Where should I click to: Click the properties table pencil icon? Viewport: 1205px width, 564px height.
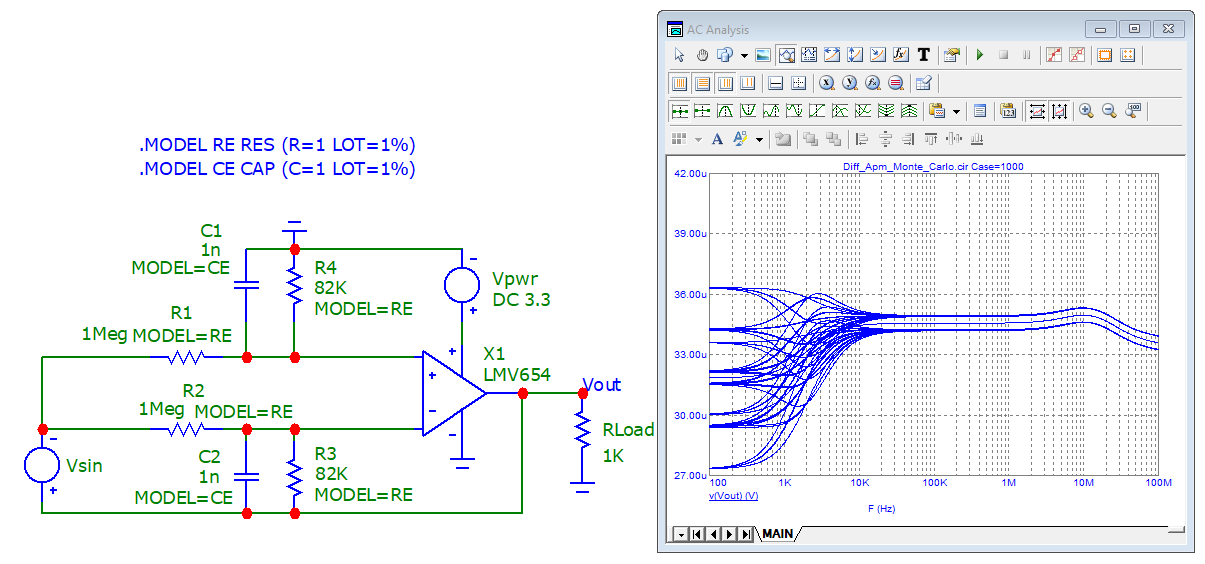pyautogui.click(x=924, y=83)
